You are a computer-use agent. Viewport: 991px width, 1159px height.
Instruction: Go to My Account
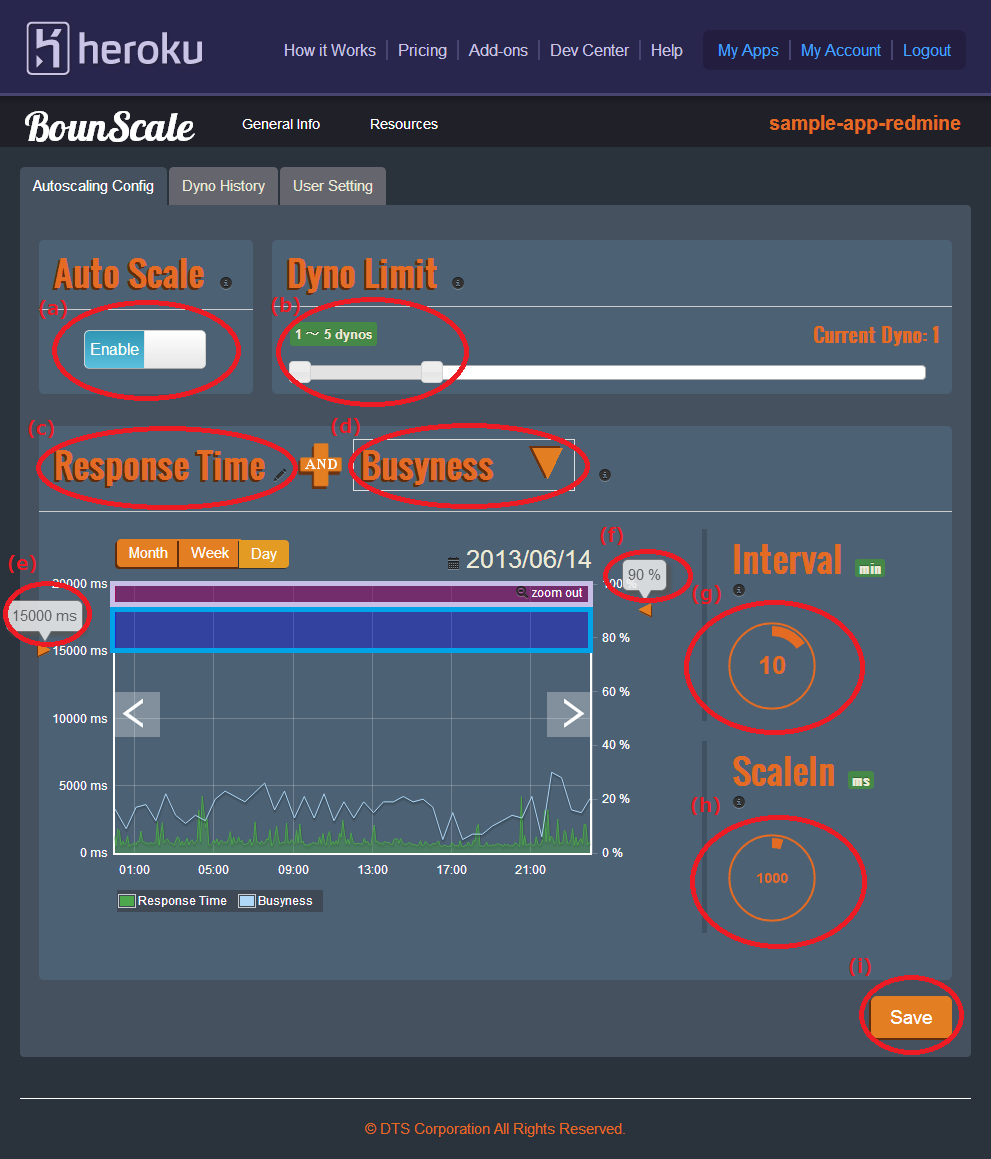[840, 50]
